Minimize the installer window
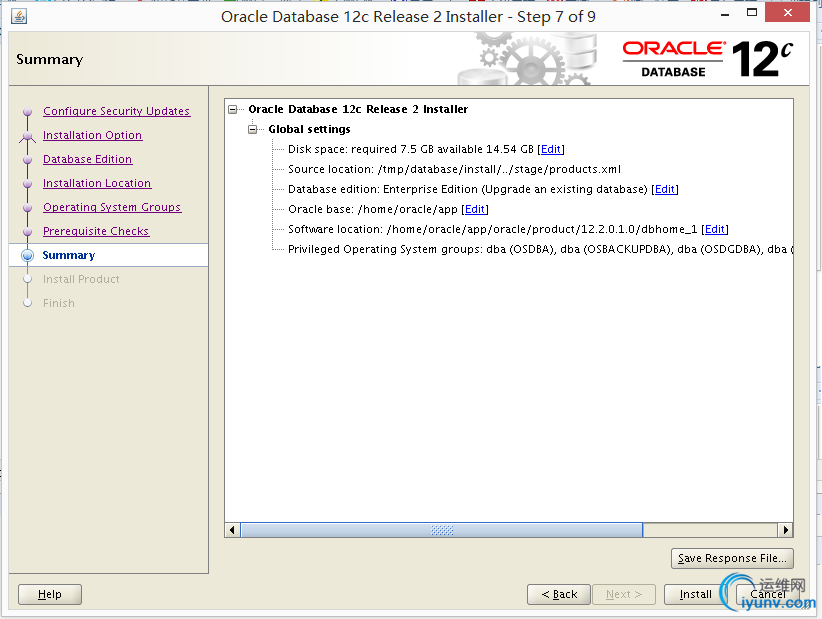The image size is (822, 619). point(725,15)
